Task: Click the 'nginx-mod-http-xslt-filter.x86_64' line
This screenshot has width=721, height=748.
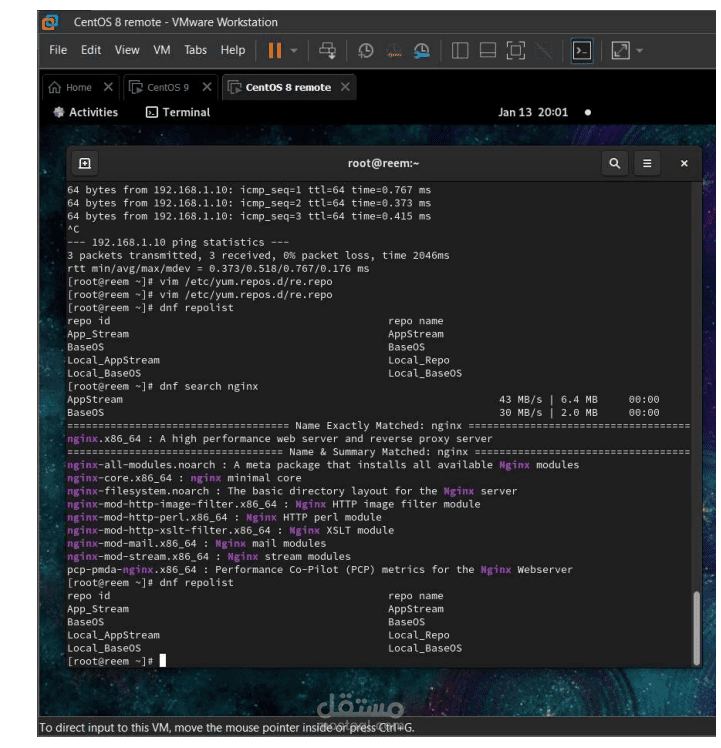Action: click(230, 530)
